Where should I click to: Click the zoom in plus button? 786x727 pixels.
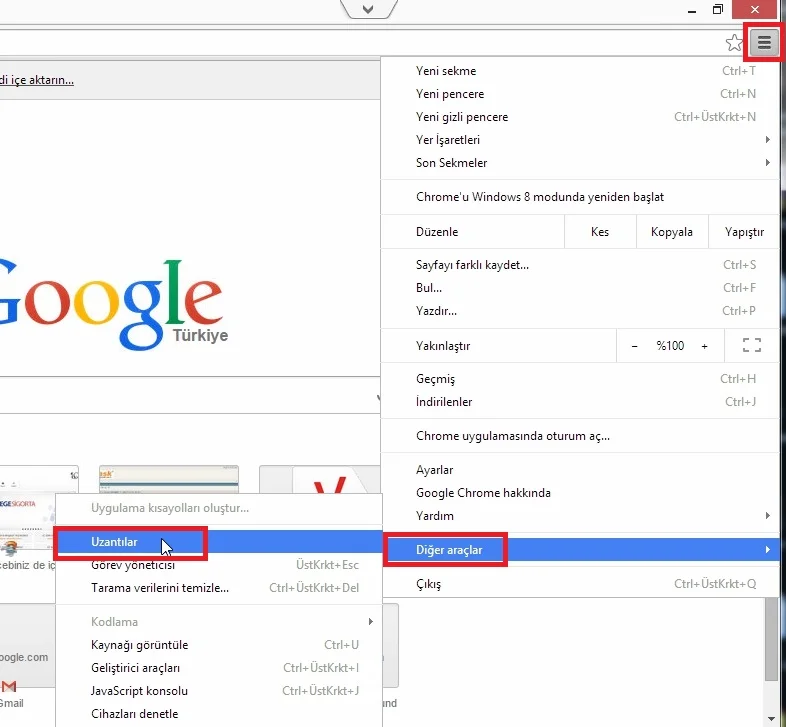[704, 346]
